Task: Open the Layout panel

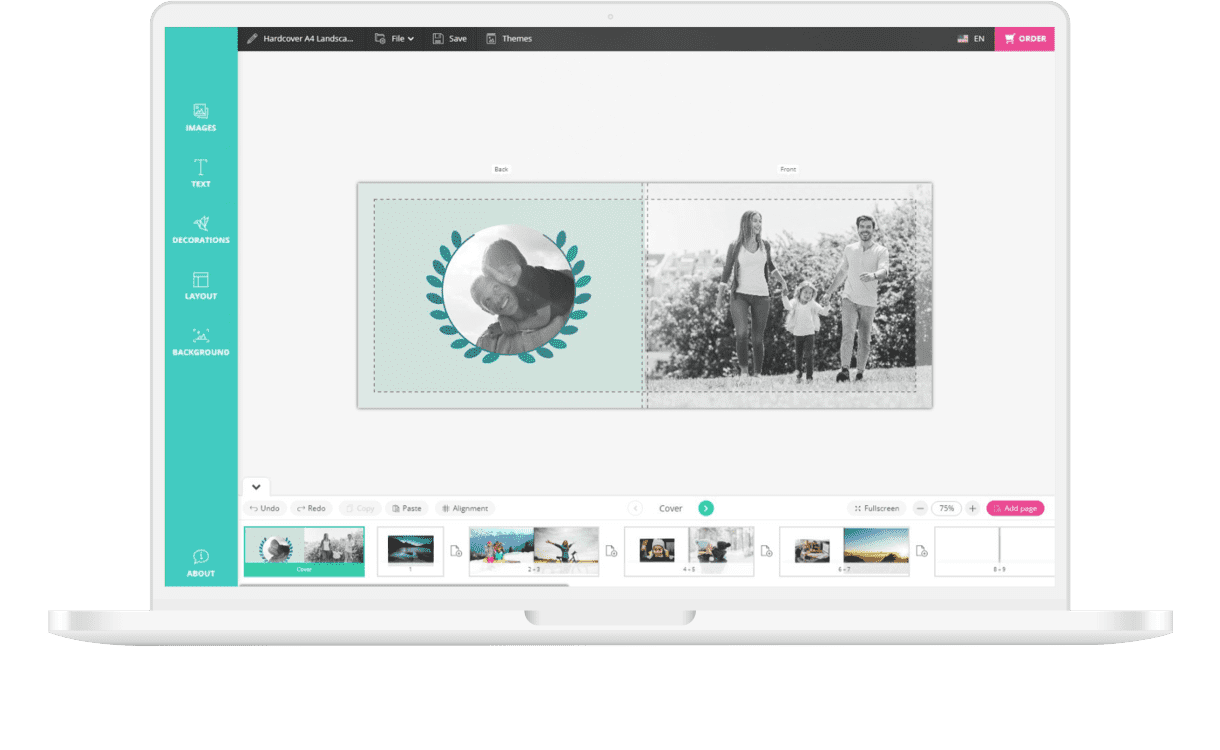Action: pos(200,285)
